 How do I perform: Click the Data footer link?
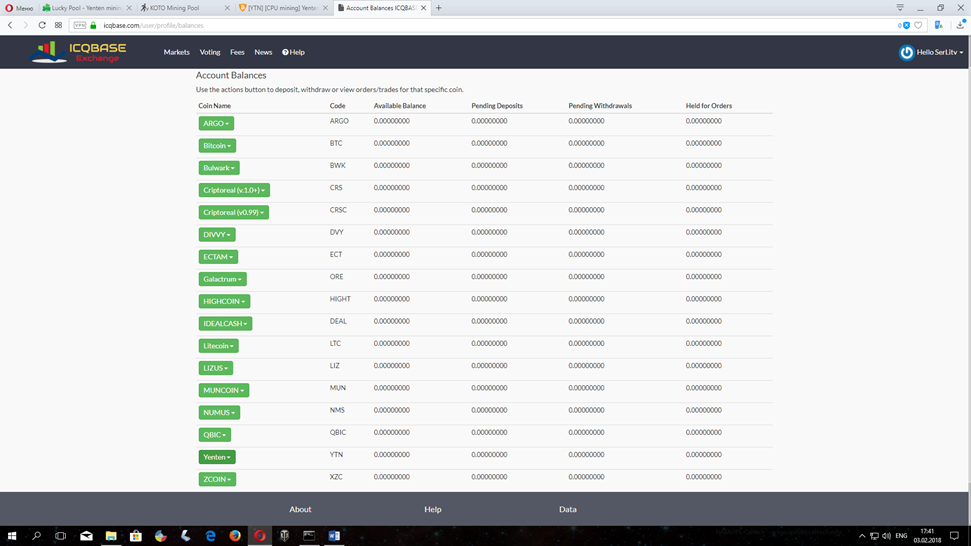[x=568, y=509]
